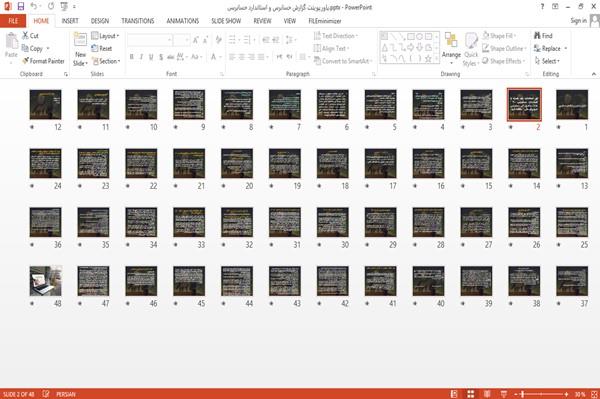This screenshot has width=600, height=399.
Task: Open Ribbon Display Options button
Action: [555, 7]
